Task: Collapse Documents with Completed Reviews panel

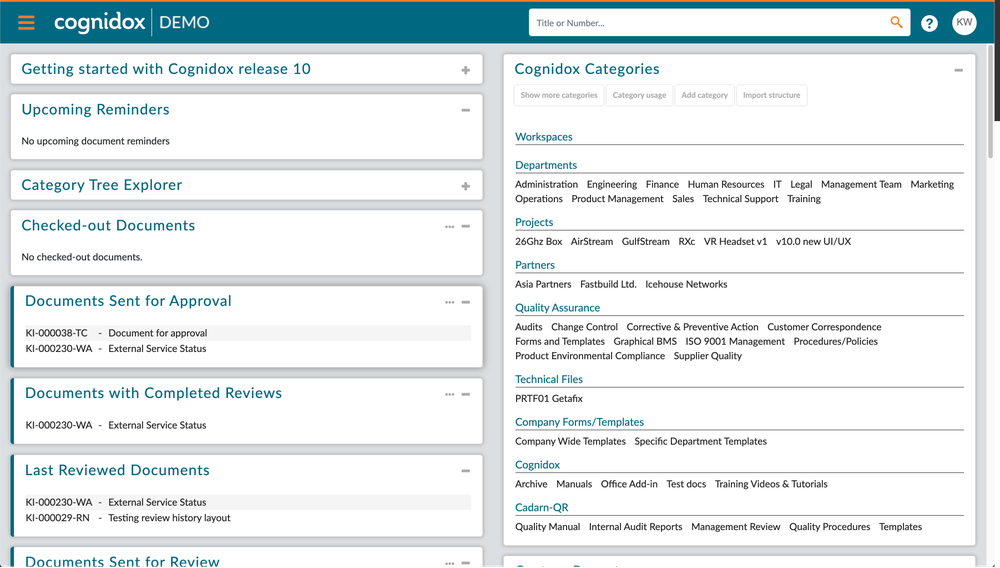Action: [x=466, y=395]
